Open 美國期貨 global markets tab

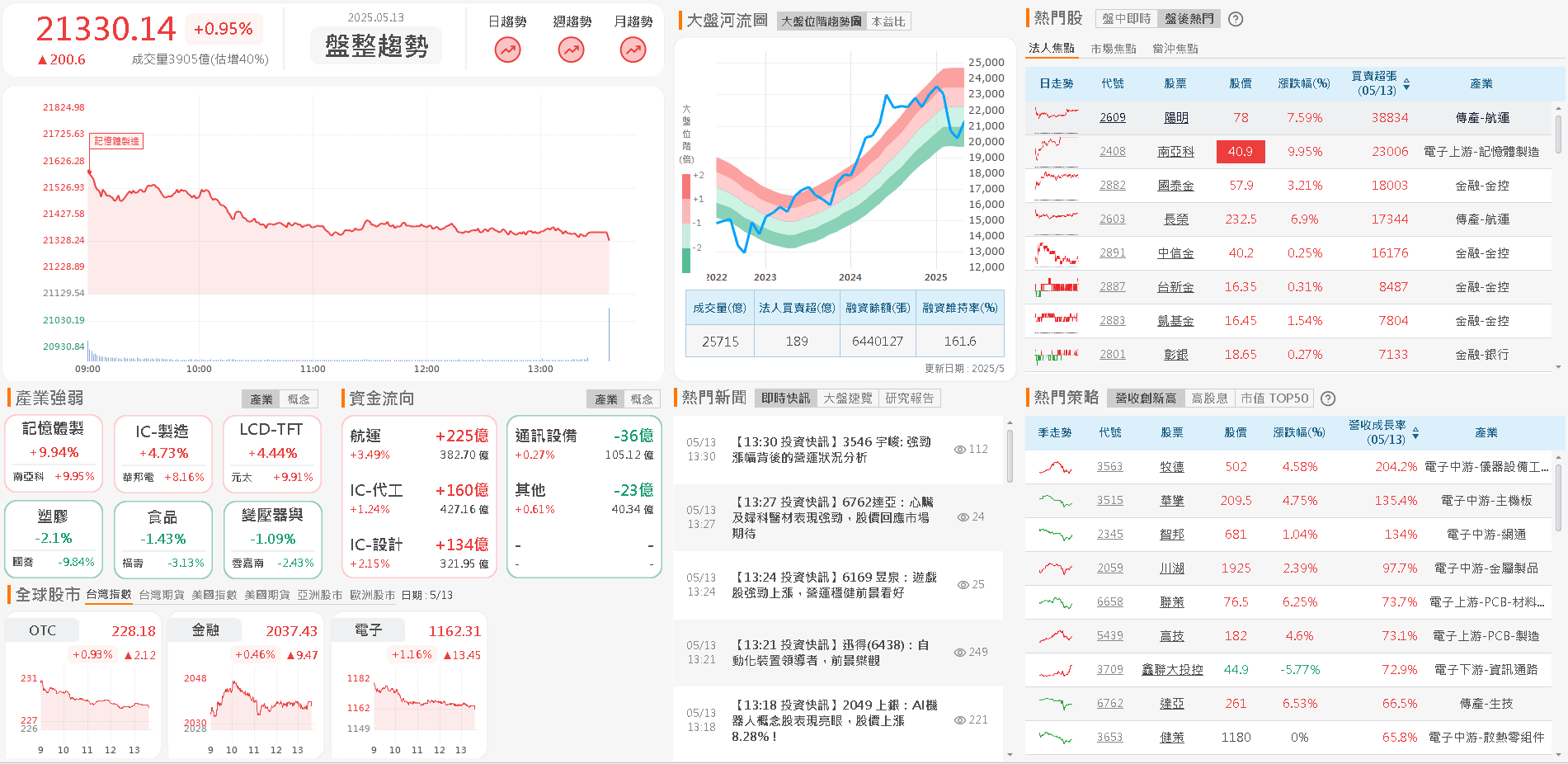(x=267, y=595)
